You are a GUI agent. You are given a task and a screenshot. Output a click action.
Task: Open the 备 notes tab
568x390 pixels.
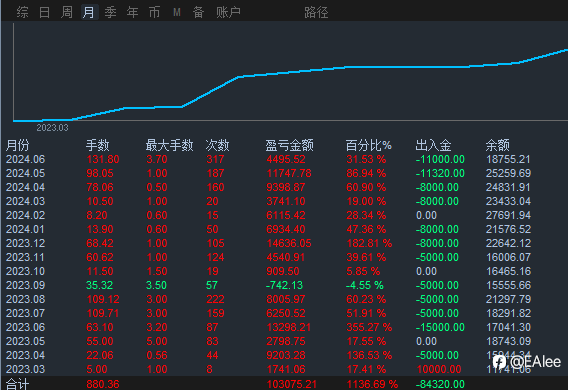(198, 12)
